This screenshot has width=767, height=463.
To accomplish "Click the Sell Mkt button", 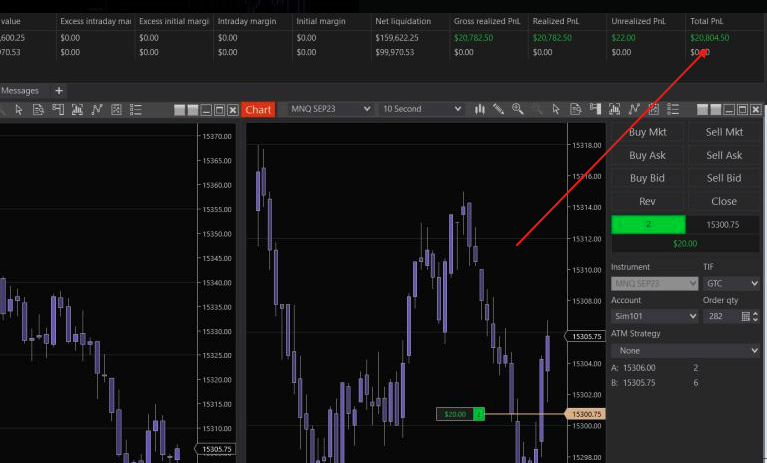I will 724,132.
